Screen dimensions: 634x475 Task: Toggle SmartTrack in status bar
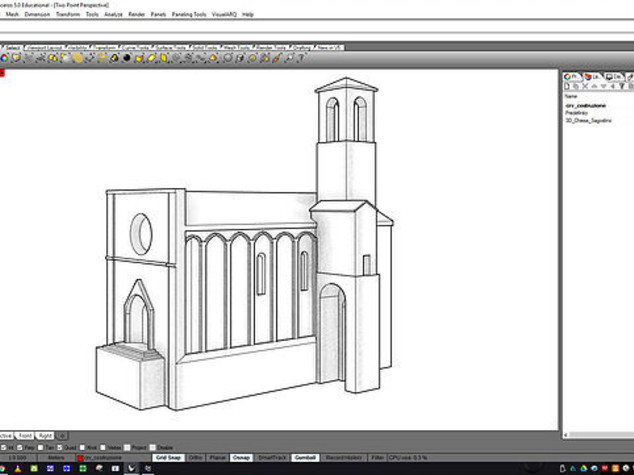272,458
